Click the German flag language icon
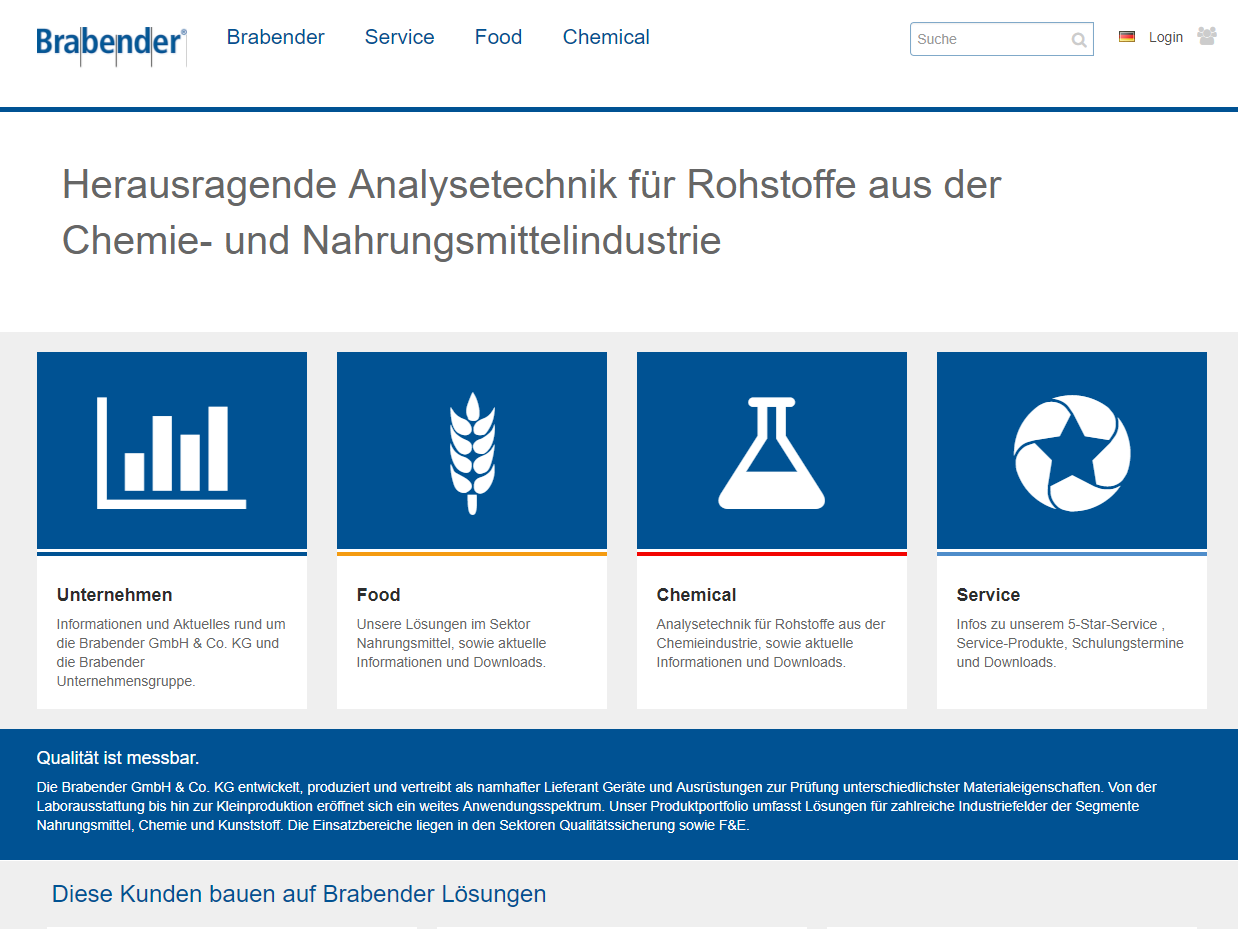 pyautogui.click(x=1127, y=37)
